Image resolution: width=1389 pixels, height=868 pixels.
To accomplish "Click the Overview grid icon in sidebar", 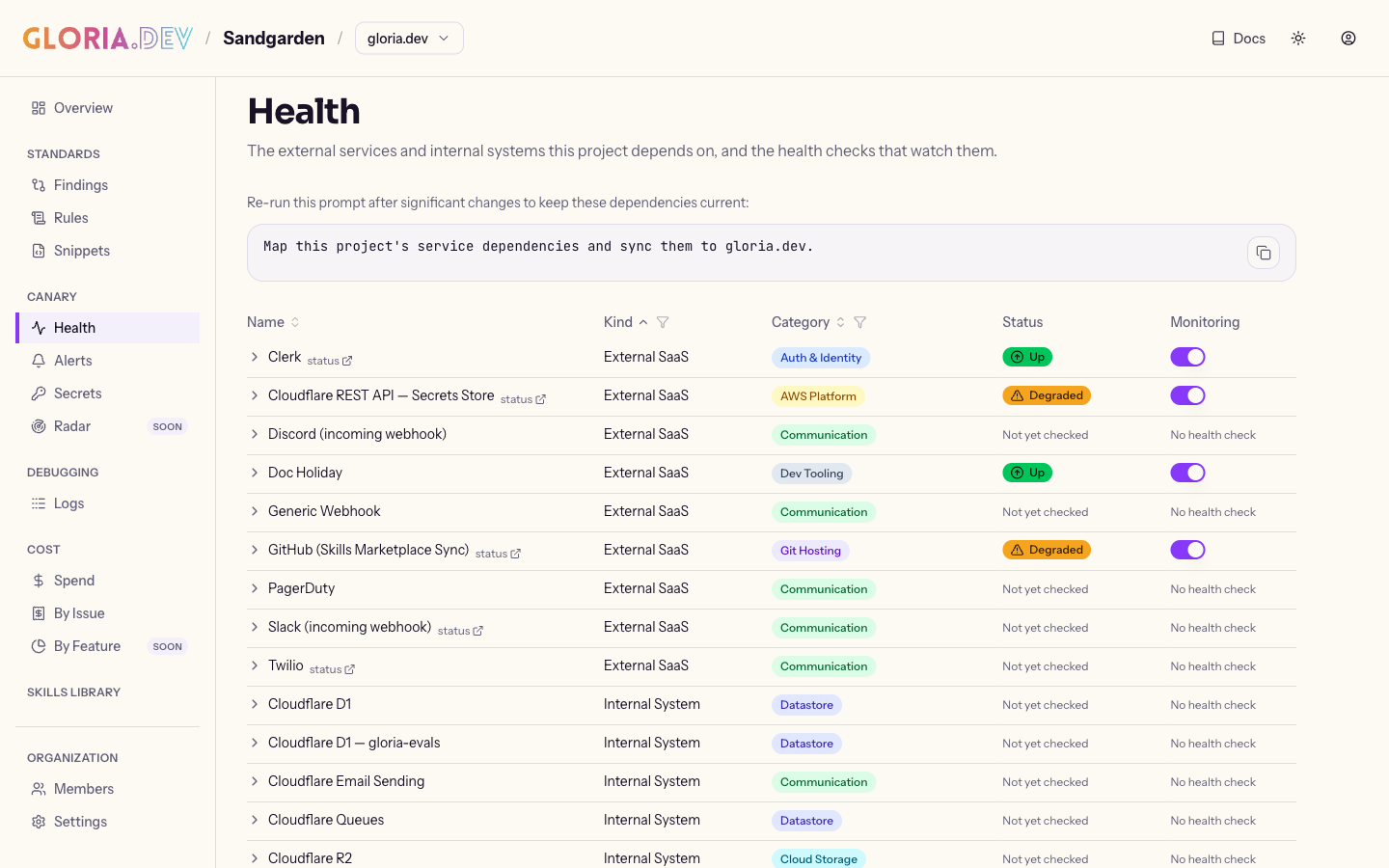I will point(39,108).
